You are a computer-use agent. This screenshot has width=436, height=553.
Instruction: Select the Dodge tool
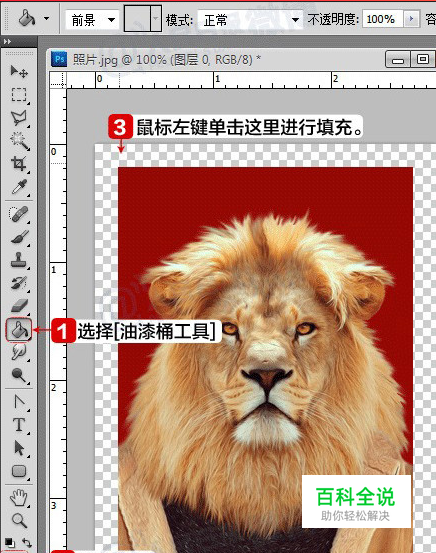tap(19, 375)
